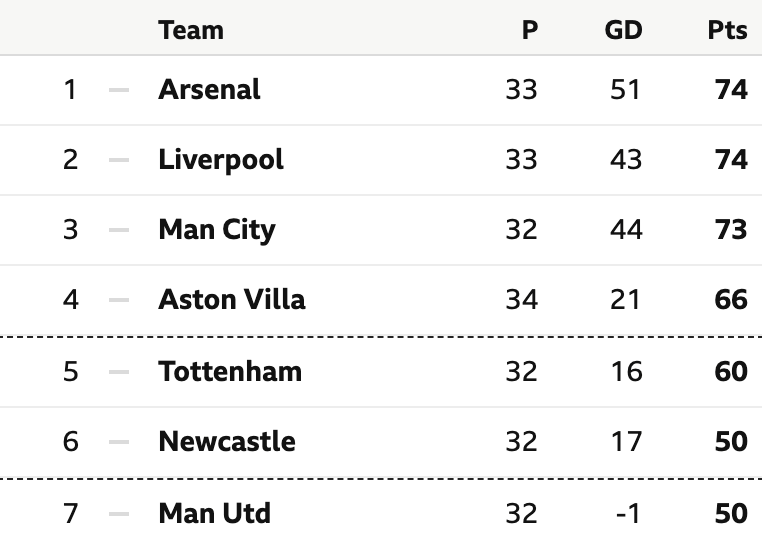The image size is (762, 542).
Task: Click the Pts column header
Action: click(x=727, y=31)
